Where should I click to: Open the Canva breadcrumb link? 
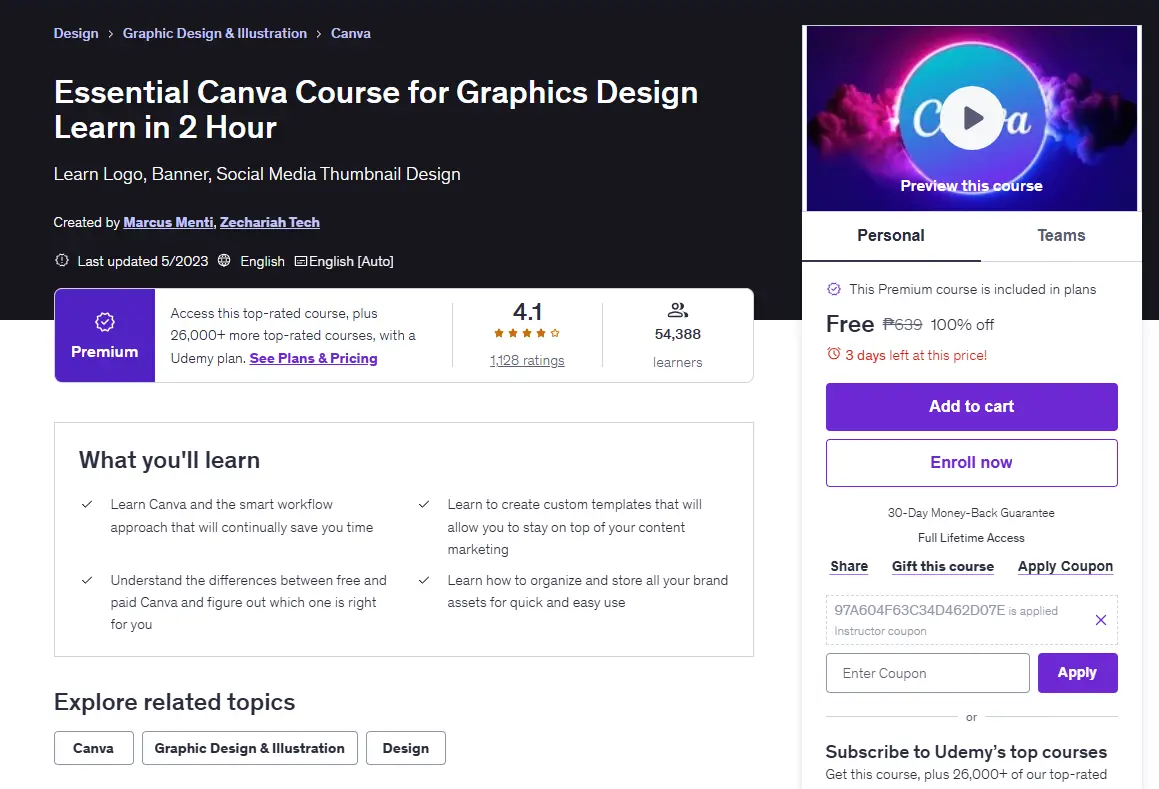350,33
